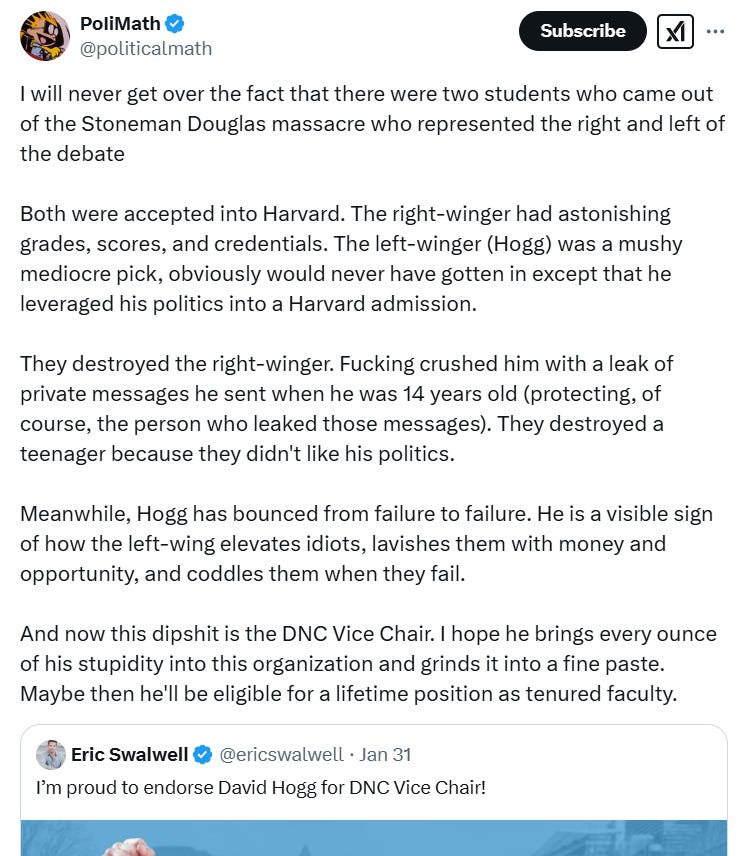Image resolution: width=745 pixels, height=856 pixels.
Task: Subscribe to PoliMath
Action: [582, 31]
